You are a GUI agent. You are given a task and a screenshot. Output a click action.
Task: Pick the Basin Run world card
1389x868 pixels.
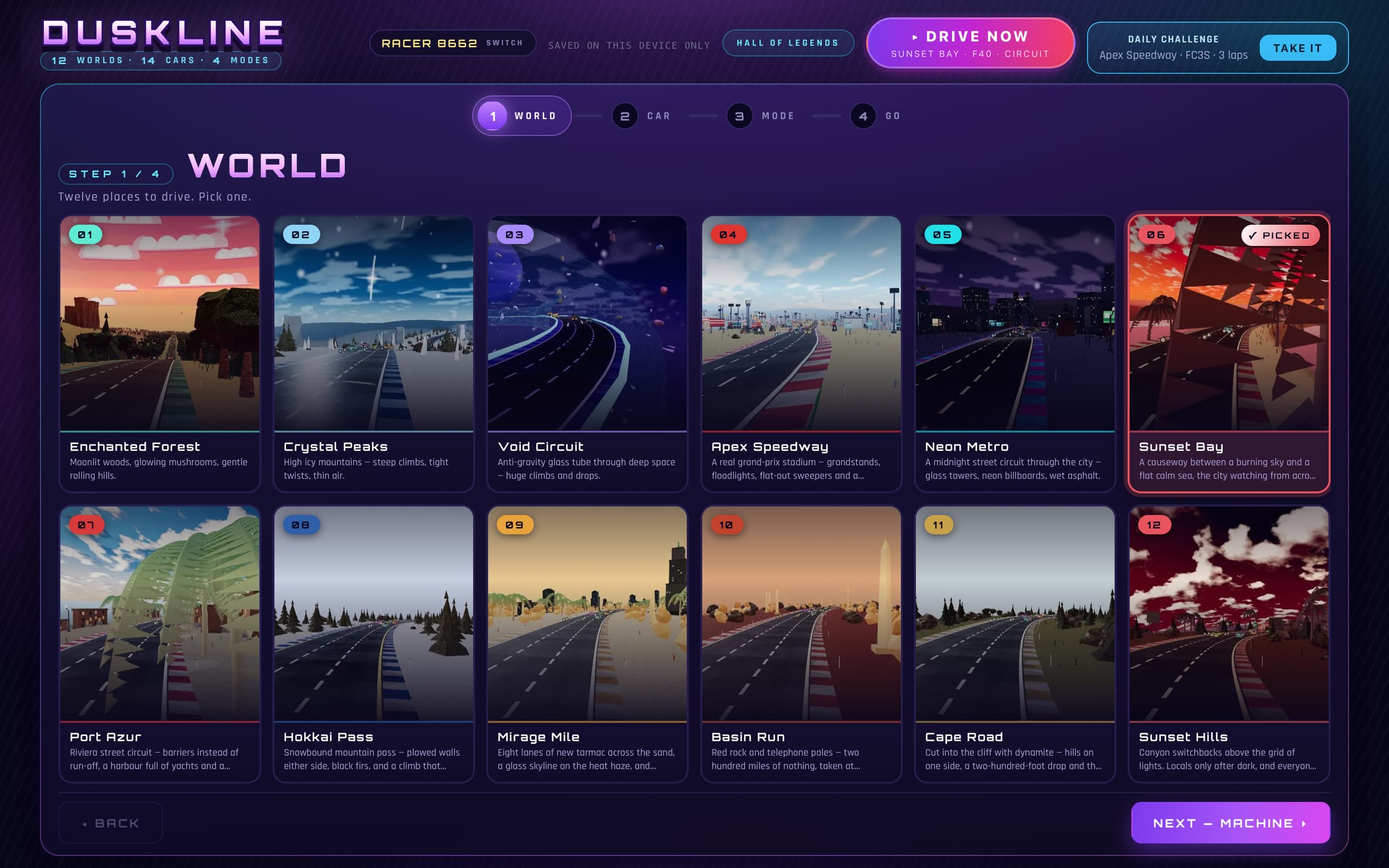point(801,644)
